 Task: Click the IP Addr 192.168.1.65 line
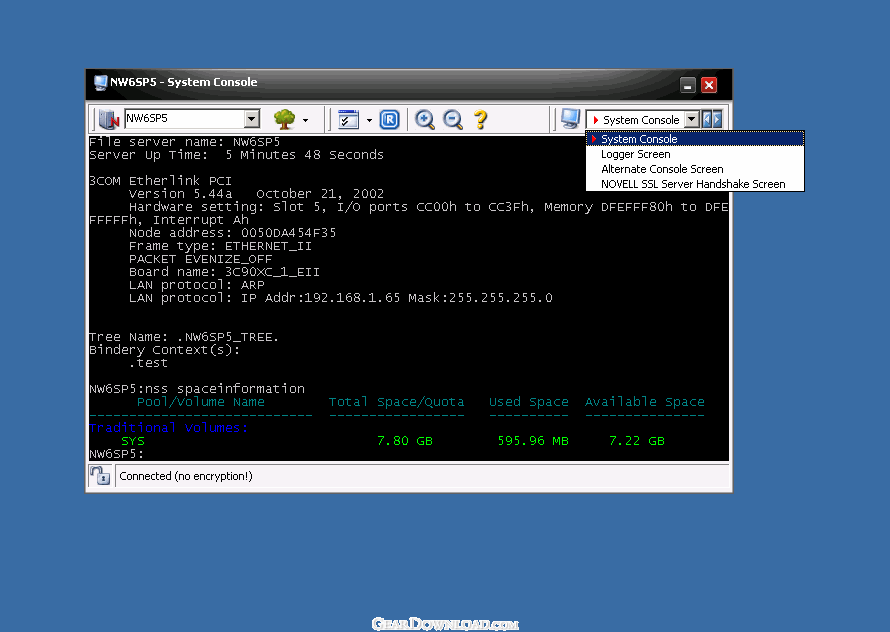341,298
